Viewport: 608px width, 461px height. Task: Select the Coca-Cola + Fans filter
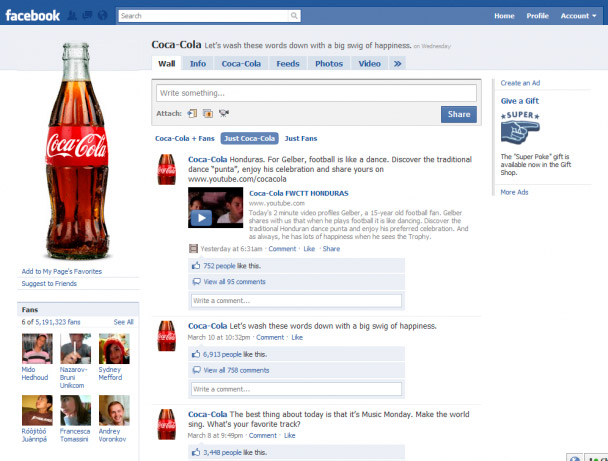[185, 138]
